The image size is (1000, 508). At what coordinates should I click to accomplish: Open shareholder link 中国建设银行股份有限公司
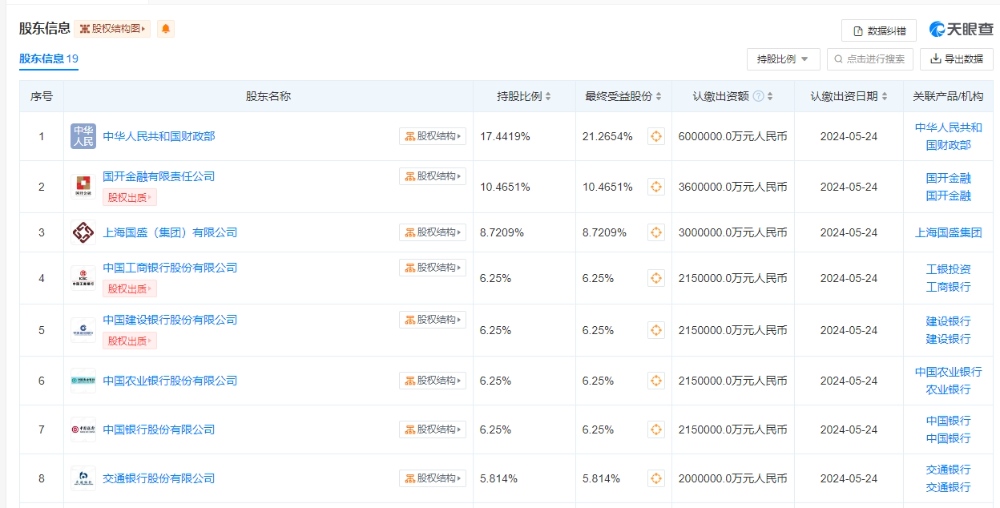170,320
